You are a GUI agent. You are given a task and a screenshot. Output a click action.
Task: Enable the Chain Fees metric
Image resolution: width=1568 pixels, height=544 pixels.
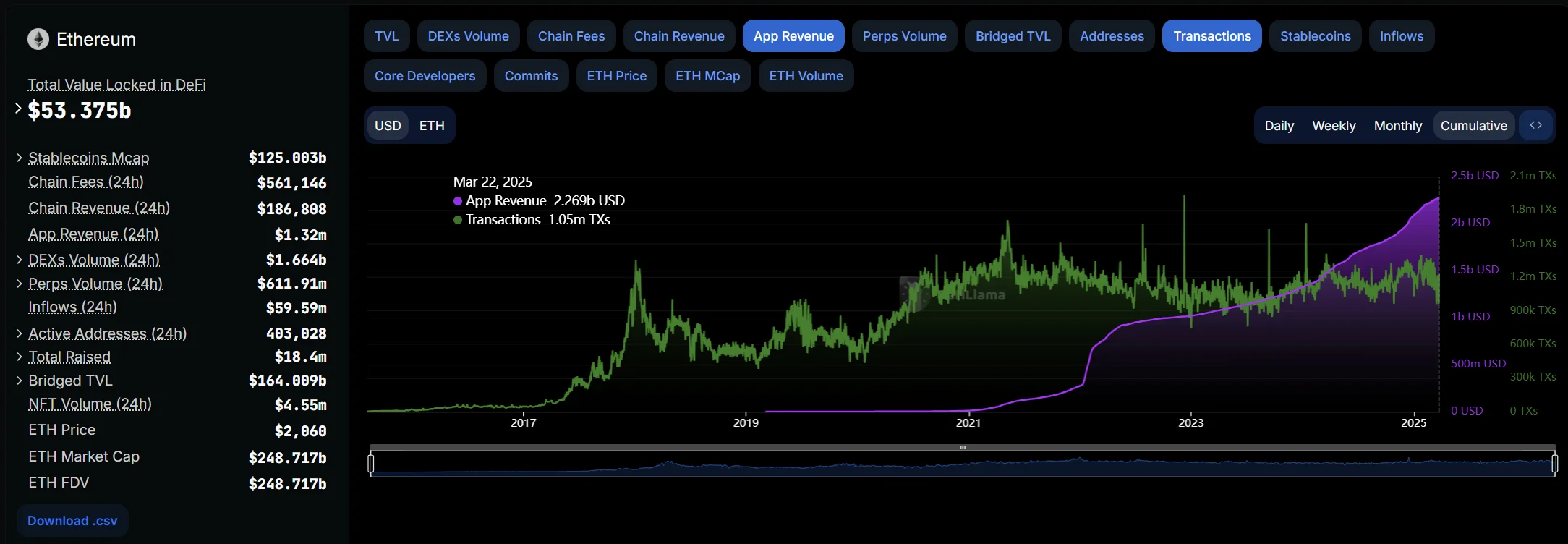click(x=571, y=36)
